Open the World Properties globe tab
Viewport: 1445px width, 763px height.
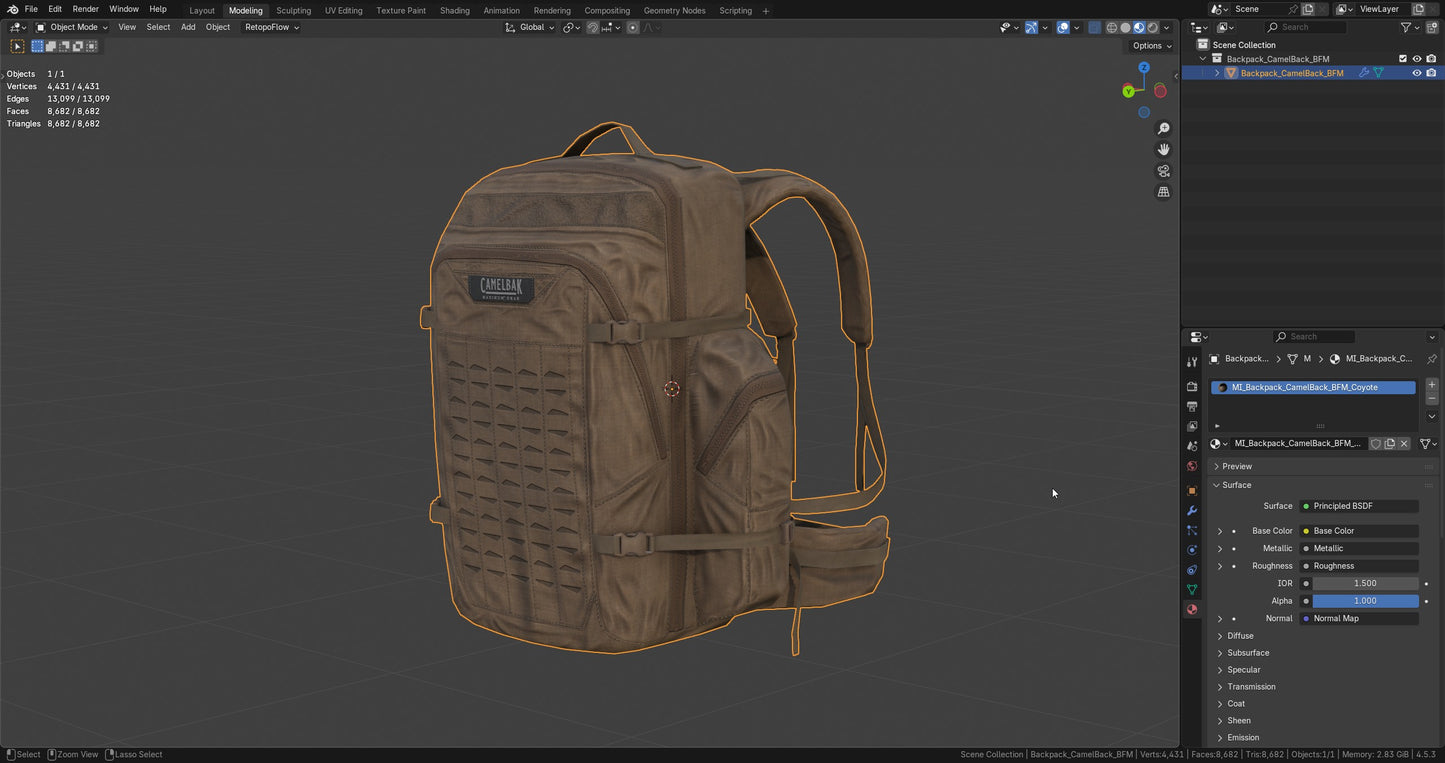coord(1191,467)
